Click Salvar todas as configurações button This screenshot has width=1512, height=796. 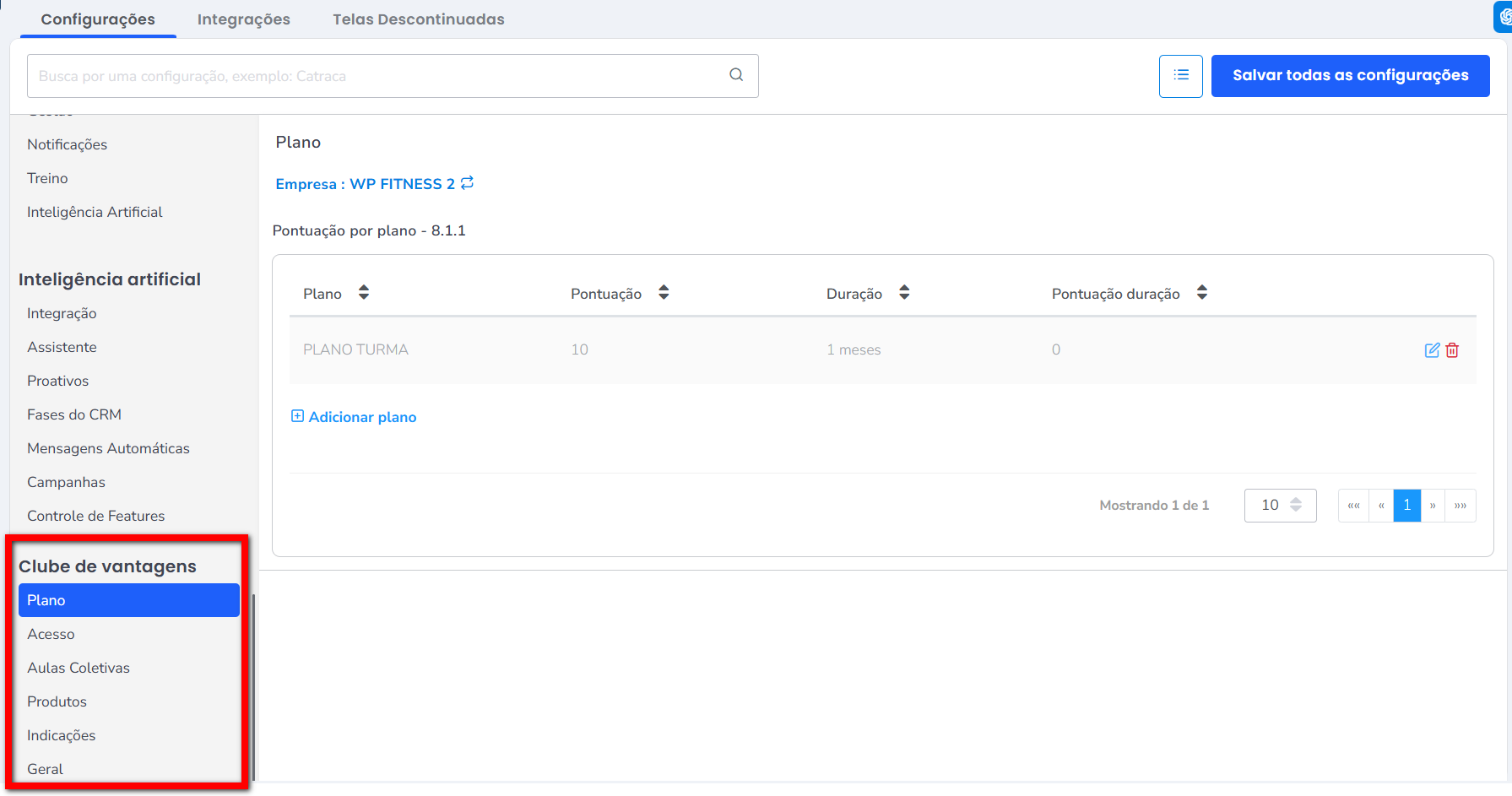click(x=1350, y=76)
